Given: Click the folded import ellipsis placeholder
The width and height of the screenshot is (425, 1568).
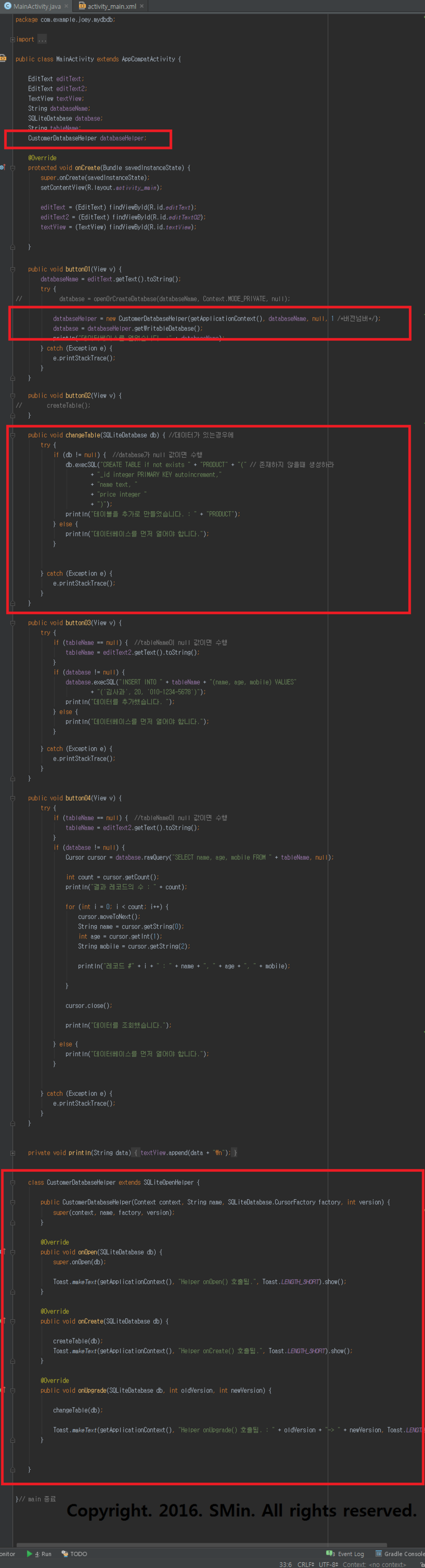Looking at the screenshot, I should coord(42,39).
